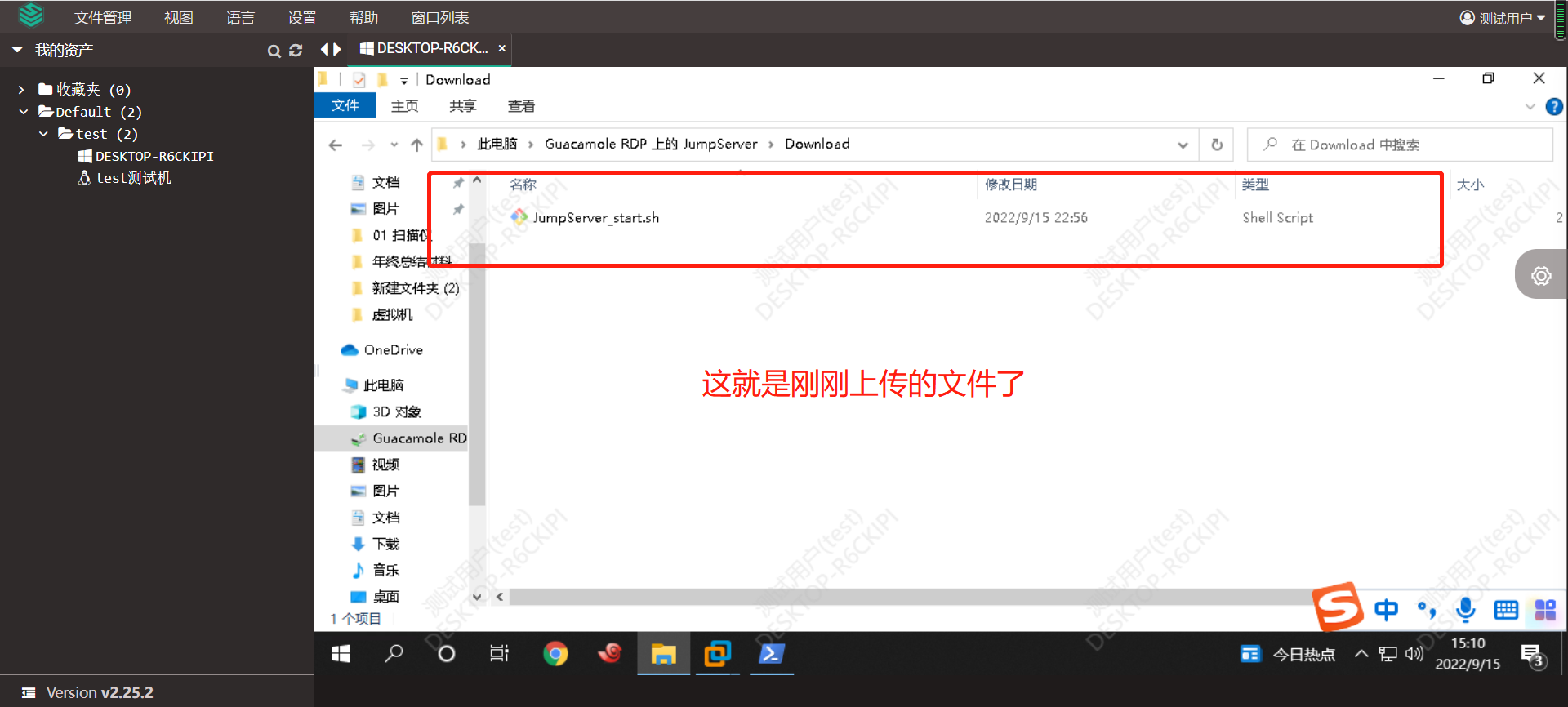This screenshot has height=707, width=1568.
Task: Switch to 共享 ribbon tab
Action: click(463, 106)
